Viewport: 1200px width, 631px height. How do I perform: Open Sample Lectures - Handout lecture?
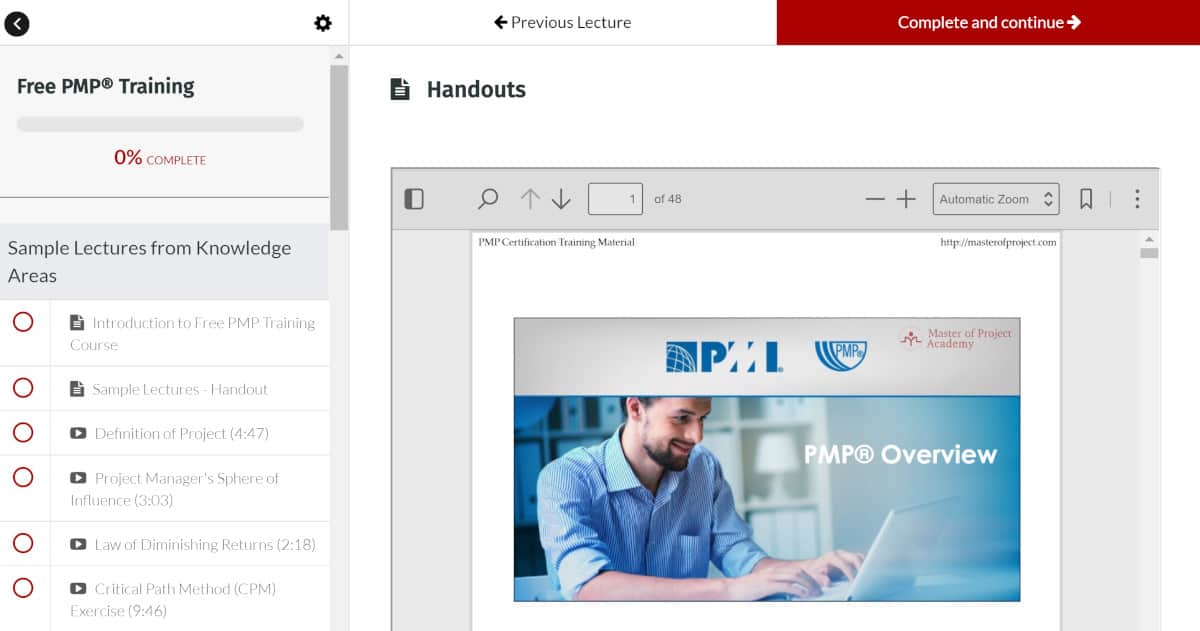pyautogui.click(x=169, y=389)
